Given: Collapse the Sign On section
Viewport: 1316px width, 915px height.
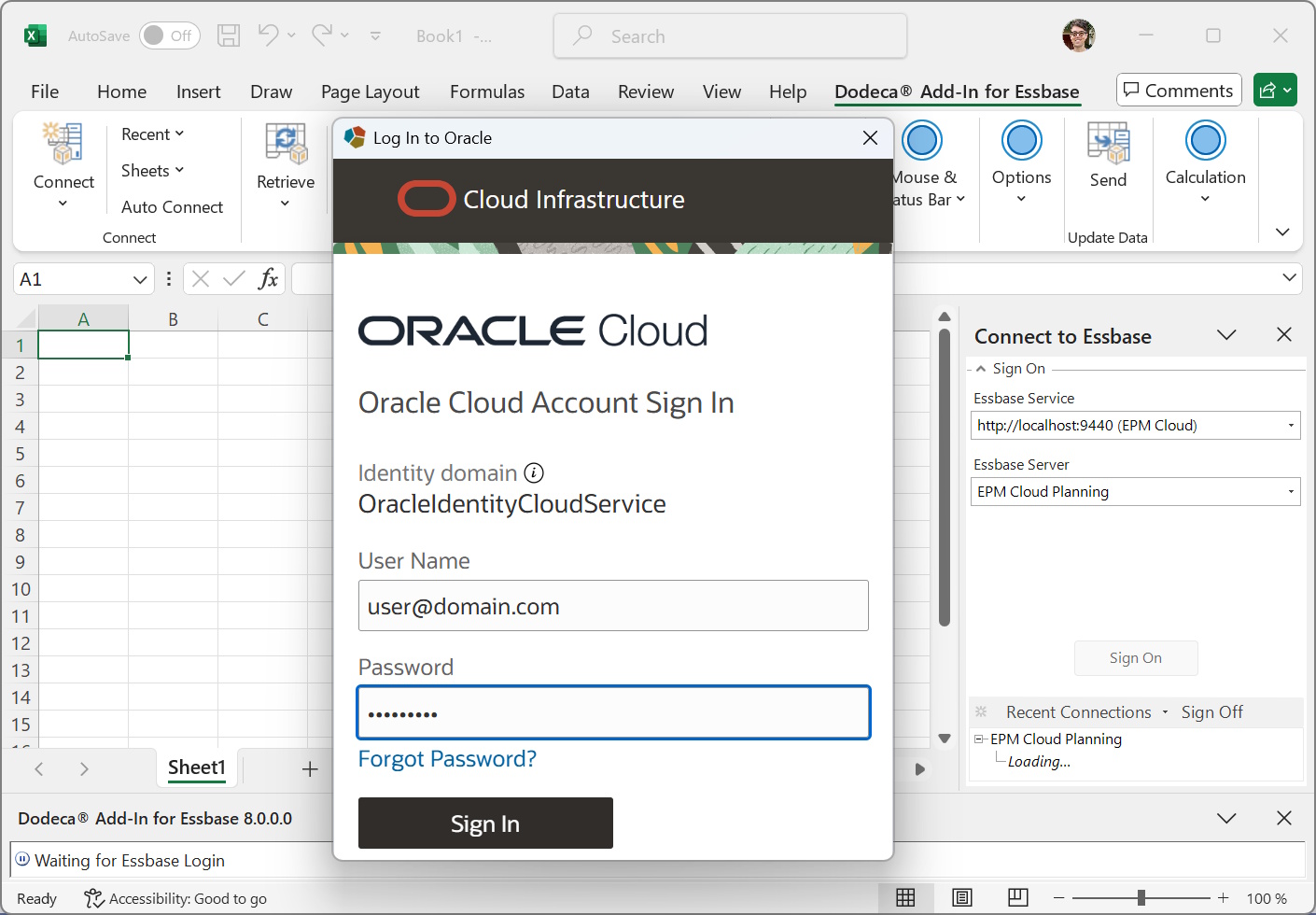Looking at the screenshot, I should click(981, 369).
